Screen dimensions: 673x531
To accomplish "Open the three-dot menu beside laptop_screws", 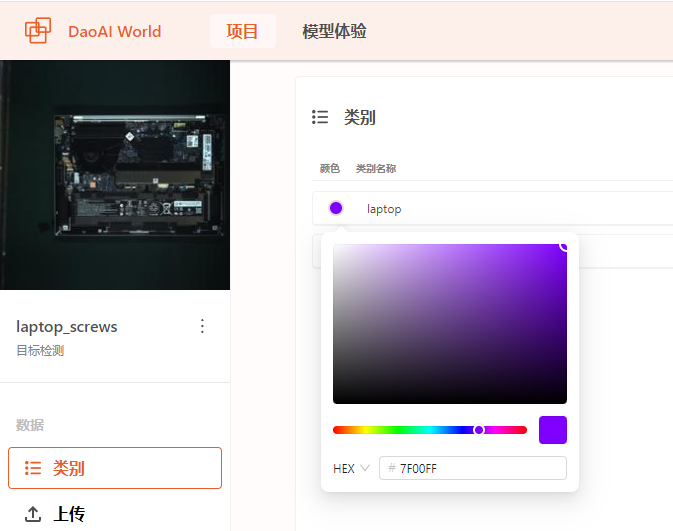I will tap(202, 326).
